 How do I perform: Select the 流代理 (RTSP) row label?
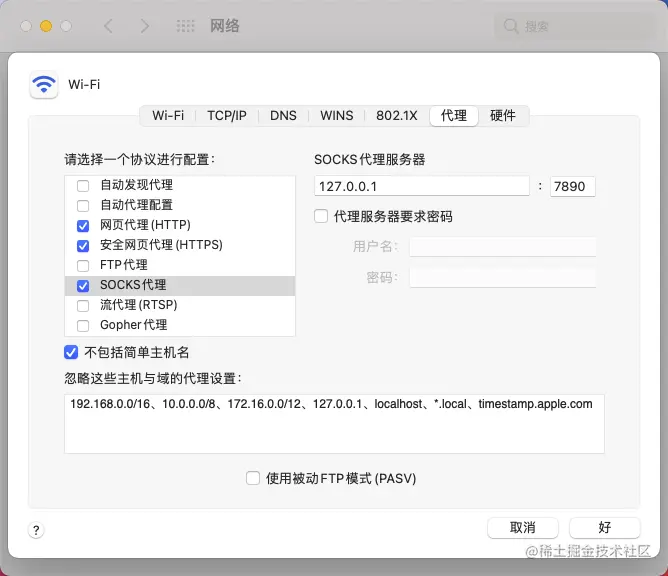coord(139,305)
